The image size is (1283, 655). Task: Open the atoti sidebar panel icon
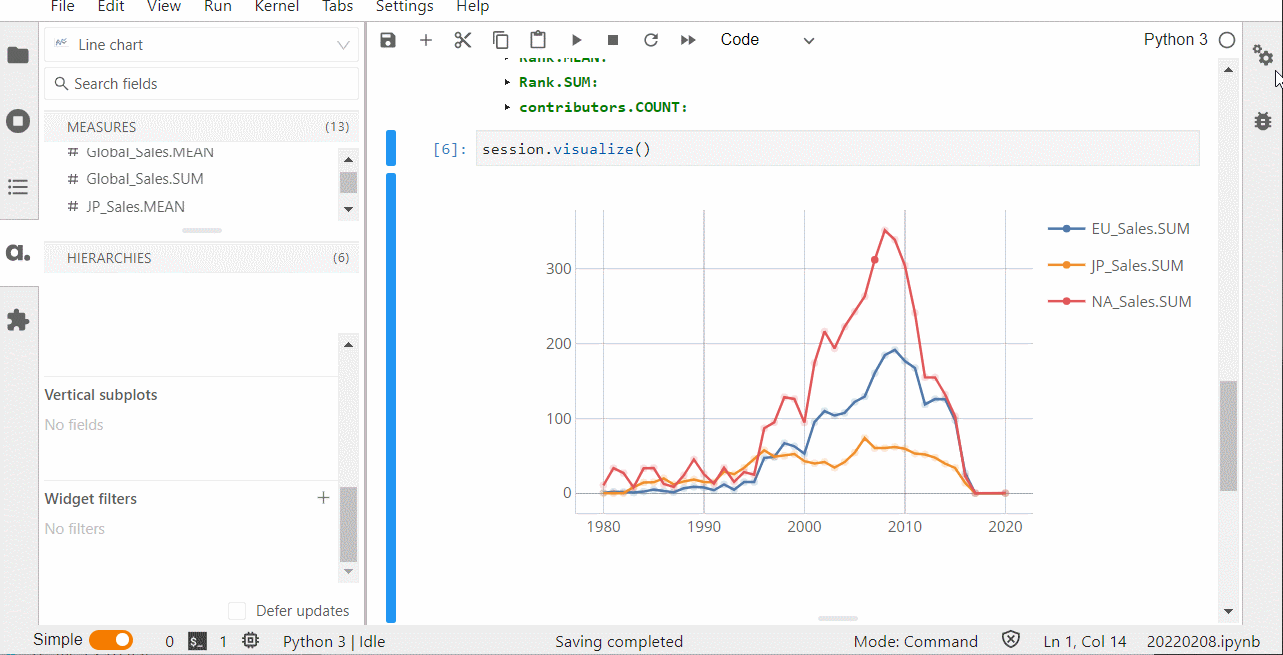pos(18,253)
